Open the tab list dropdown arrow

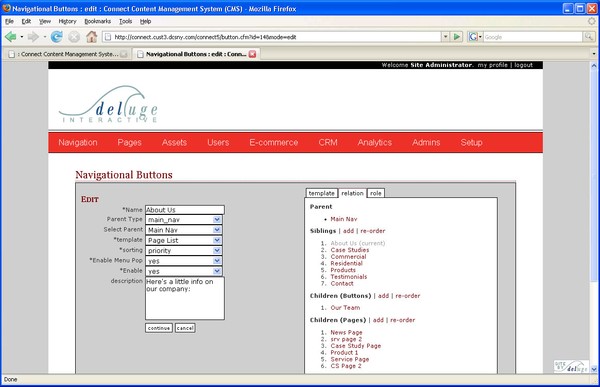[x=594, y=54]
